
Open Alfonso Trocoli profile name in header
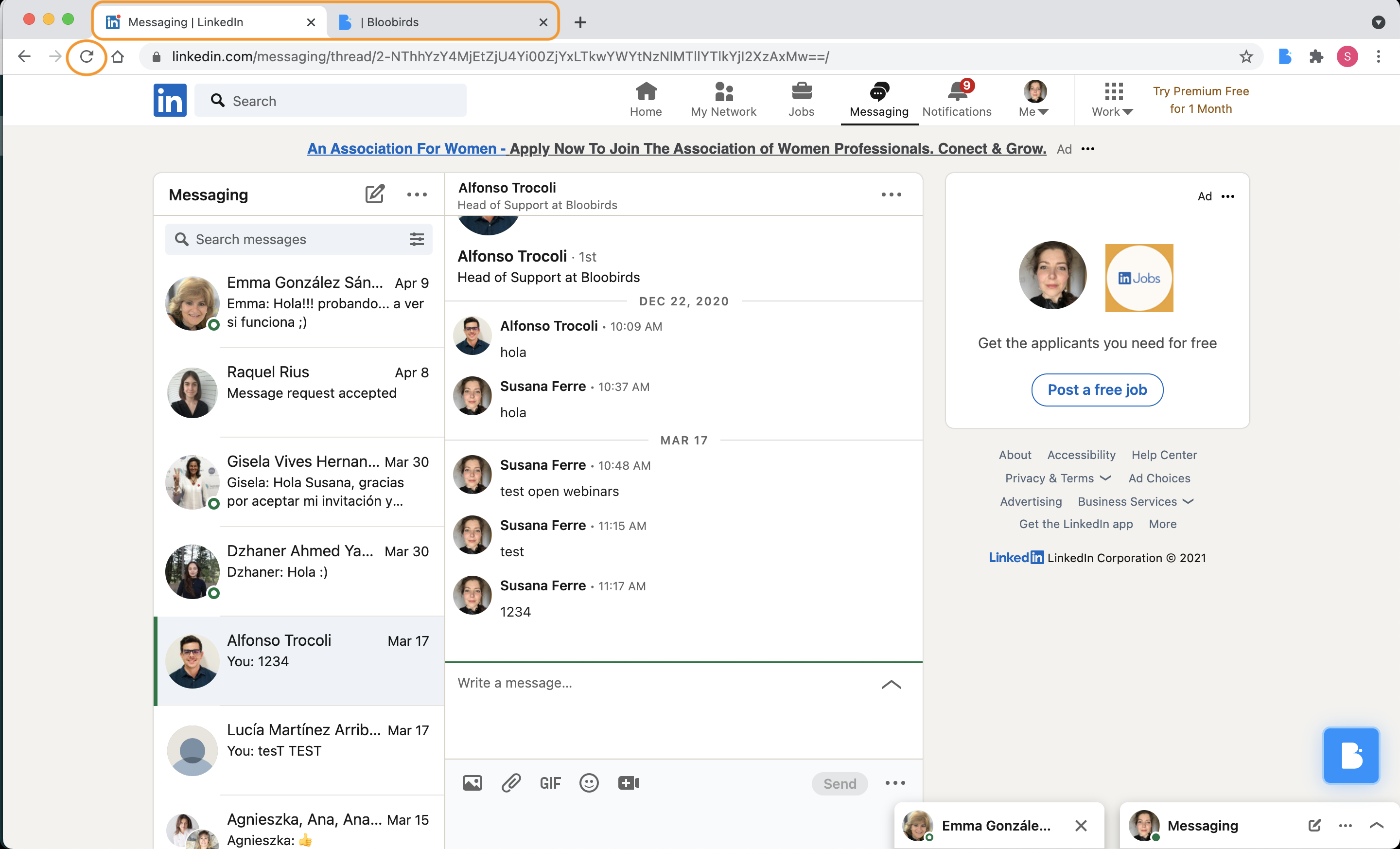point(507,188)
